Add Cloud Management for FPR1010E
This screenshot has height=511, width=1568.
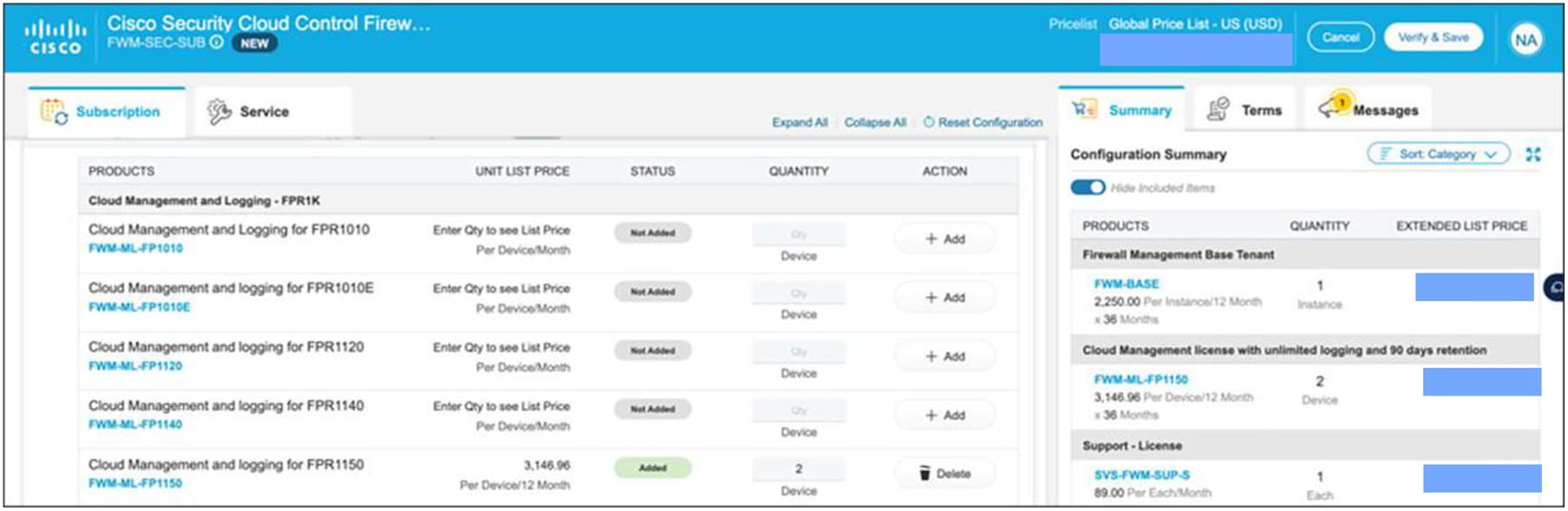pyautogui.click(x=945, y=298)
